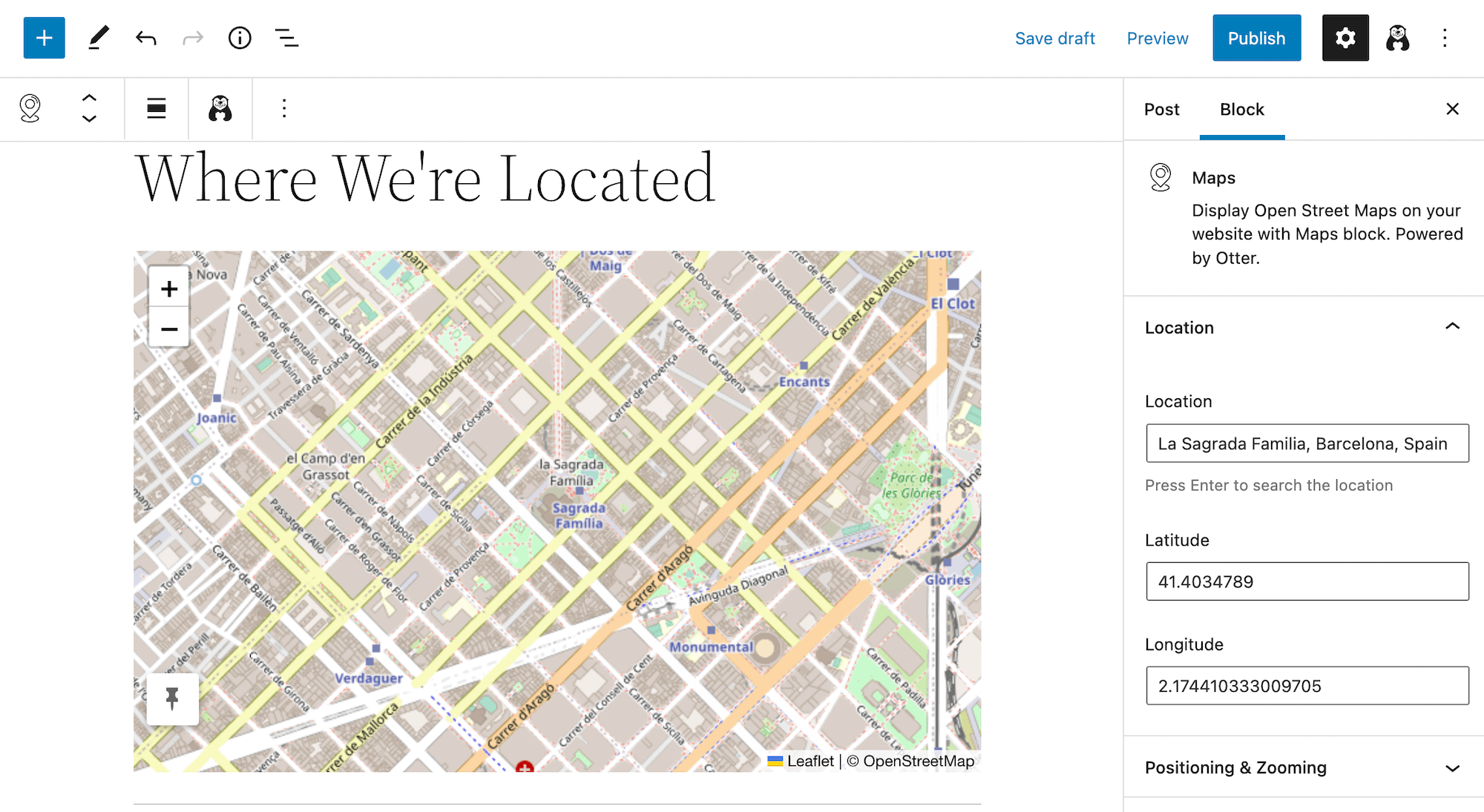Zoom in the map with plus button
Viewport: 1484px width, 812px height.
(x=169, y=288)
